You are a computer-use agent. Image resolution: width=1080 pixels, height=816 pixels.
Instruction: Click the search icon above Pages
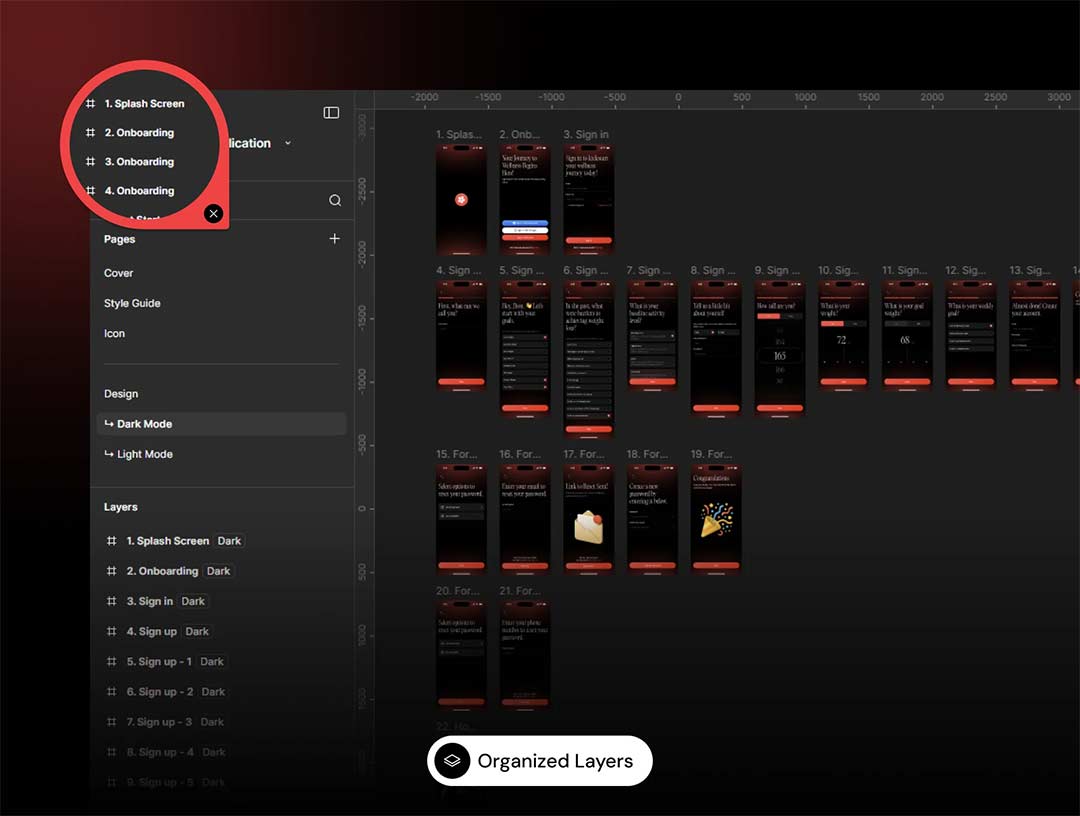pos(335,200)
